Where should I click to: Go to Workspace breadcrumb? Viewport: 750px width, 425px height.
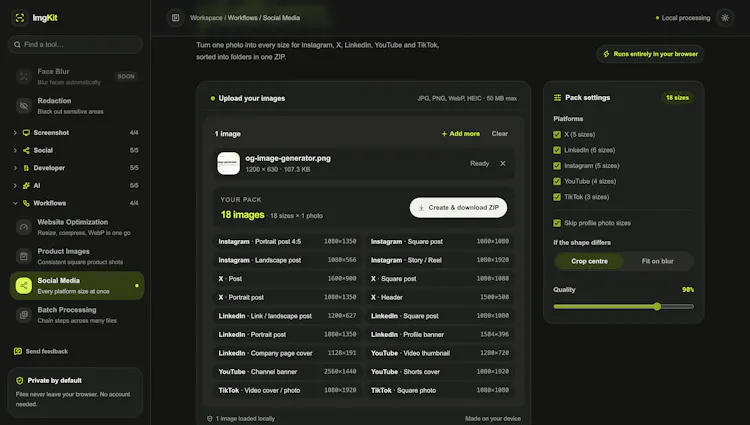pos(206,18)
